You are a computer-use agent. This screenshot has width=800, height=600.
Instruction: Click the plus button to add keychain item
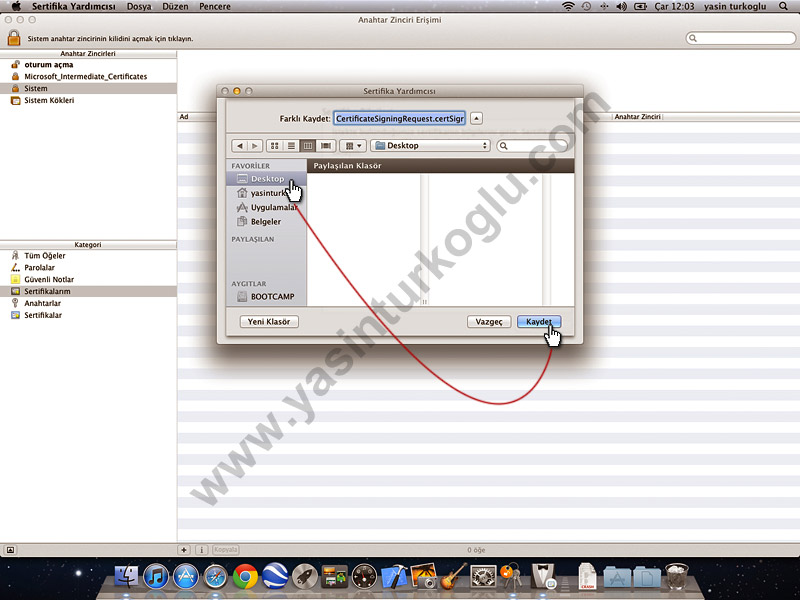tap(184, 549)
